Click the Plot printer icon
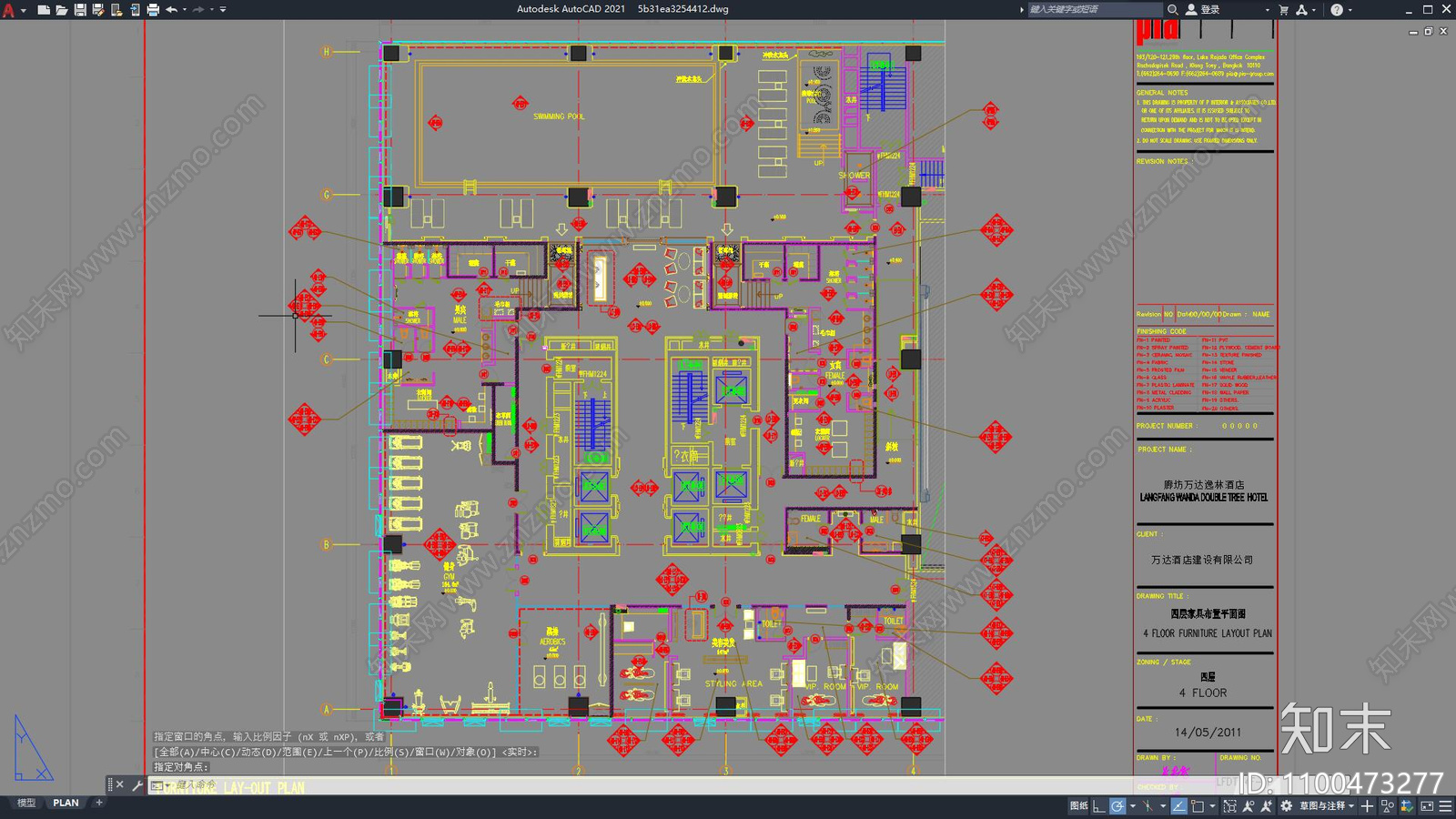This screenshot has height=819, width=1456. tap(153, 10)
